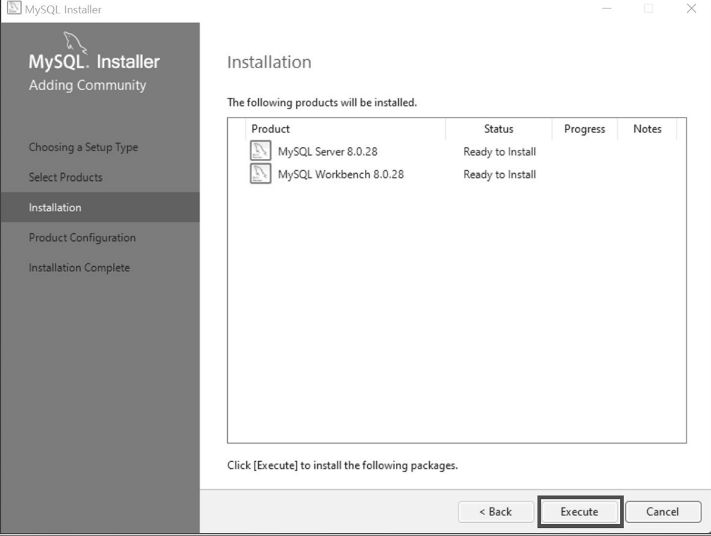The height and width of the screenshot is (536, 711).
Task: Click Ready to Install status for MySQL Workbench
Action: (500, 174)
